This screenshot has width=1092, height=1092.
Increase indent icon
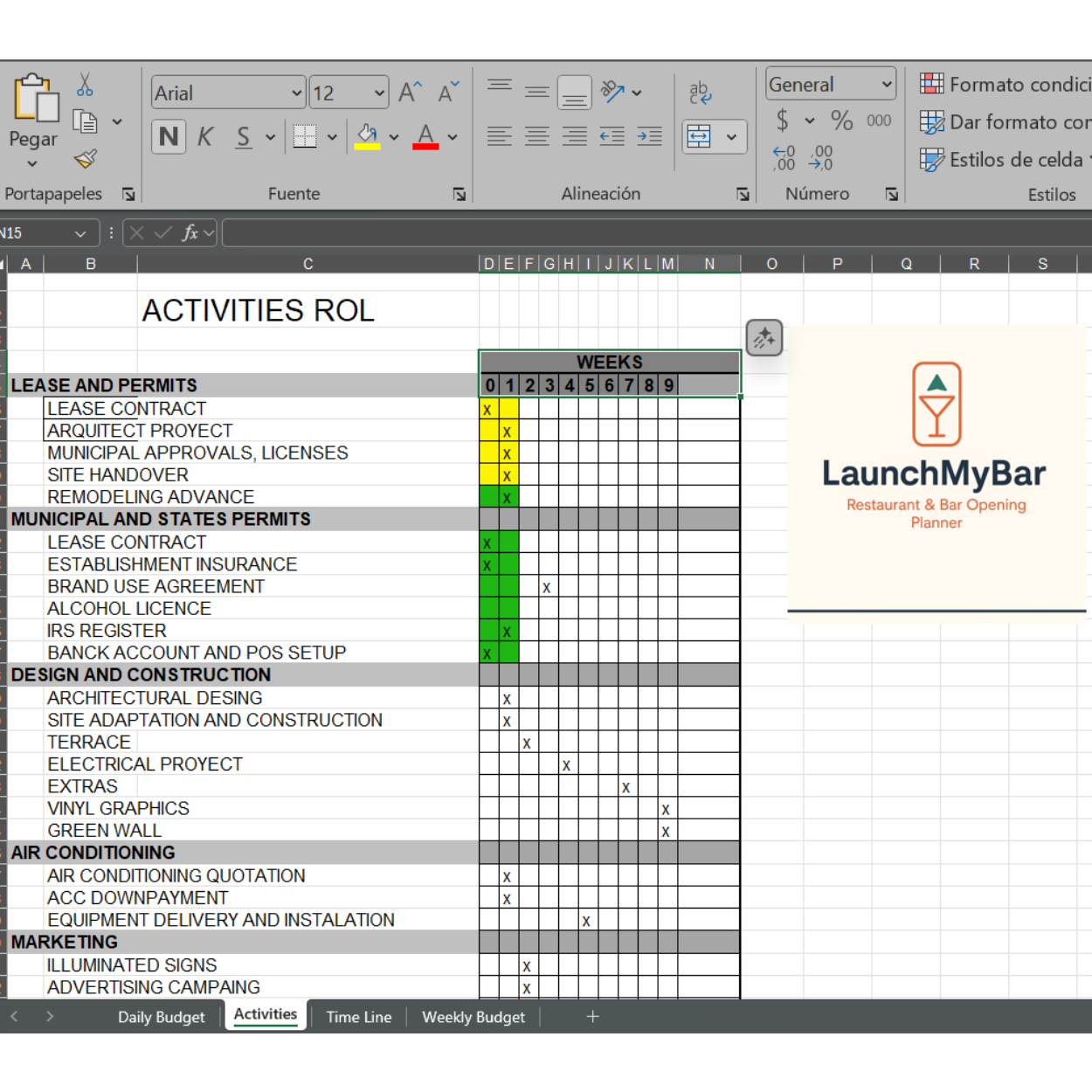click(650, 136)
